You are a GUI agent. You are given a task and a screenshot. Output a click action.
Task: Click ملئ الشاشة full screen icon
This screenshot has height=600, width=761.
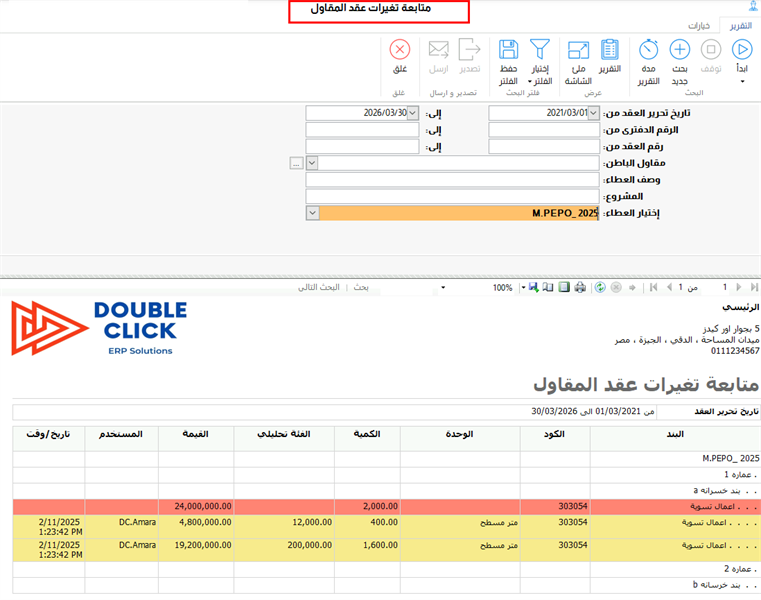click(578, 50)
